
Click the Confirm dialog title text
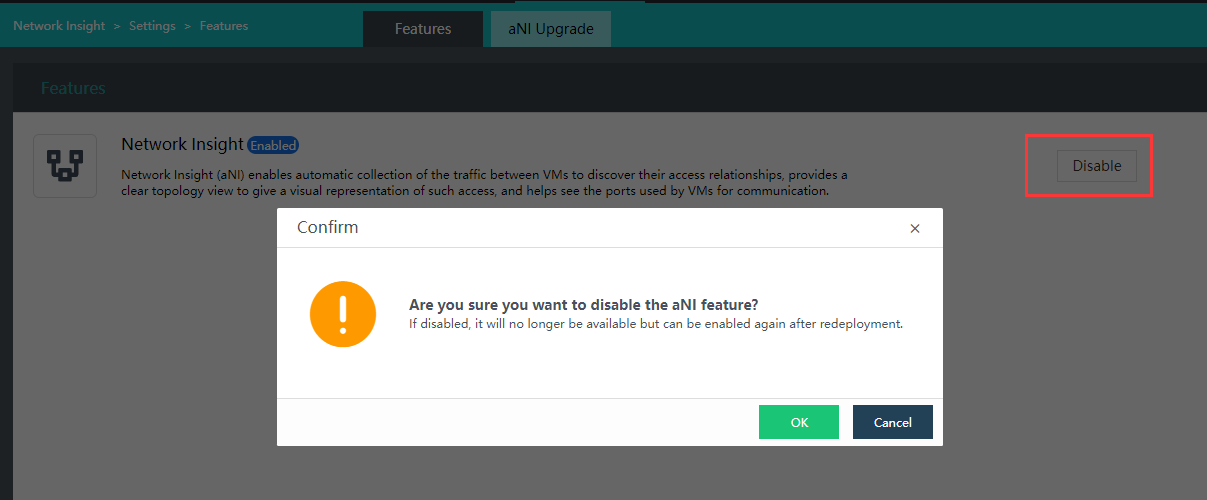328,227
